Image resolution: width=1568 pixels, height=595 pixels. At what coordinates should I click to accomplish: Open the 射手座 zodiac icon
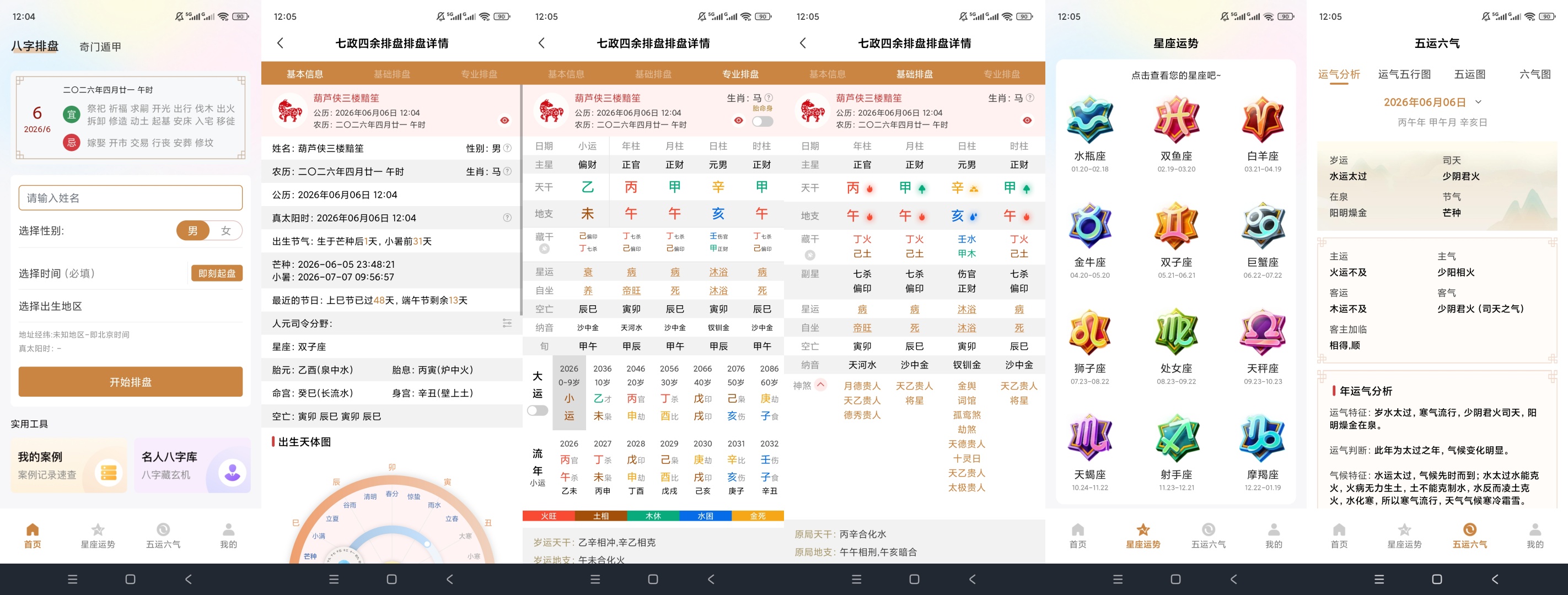click(1176, 438)
